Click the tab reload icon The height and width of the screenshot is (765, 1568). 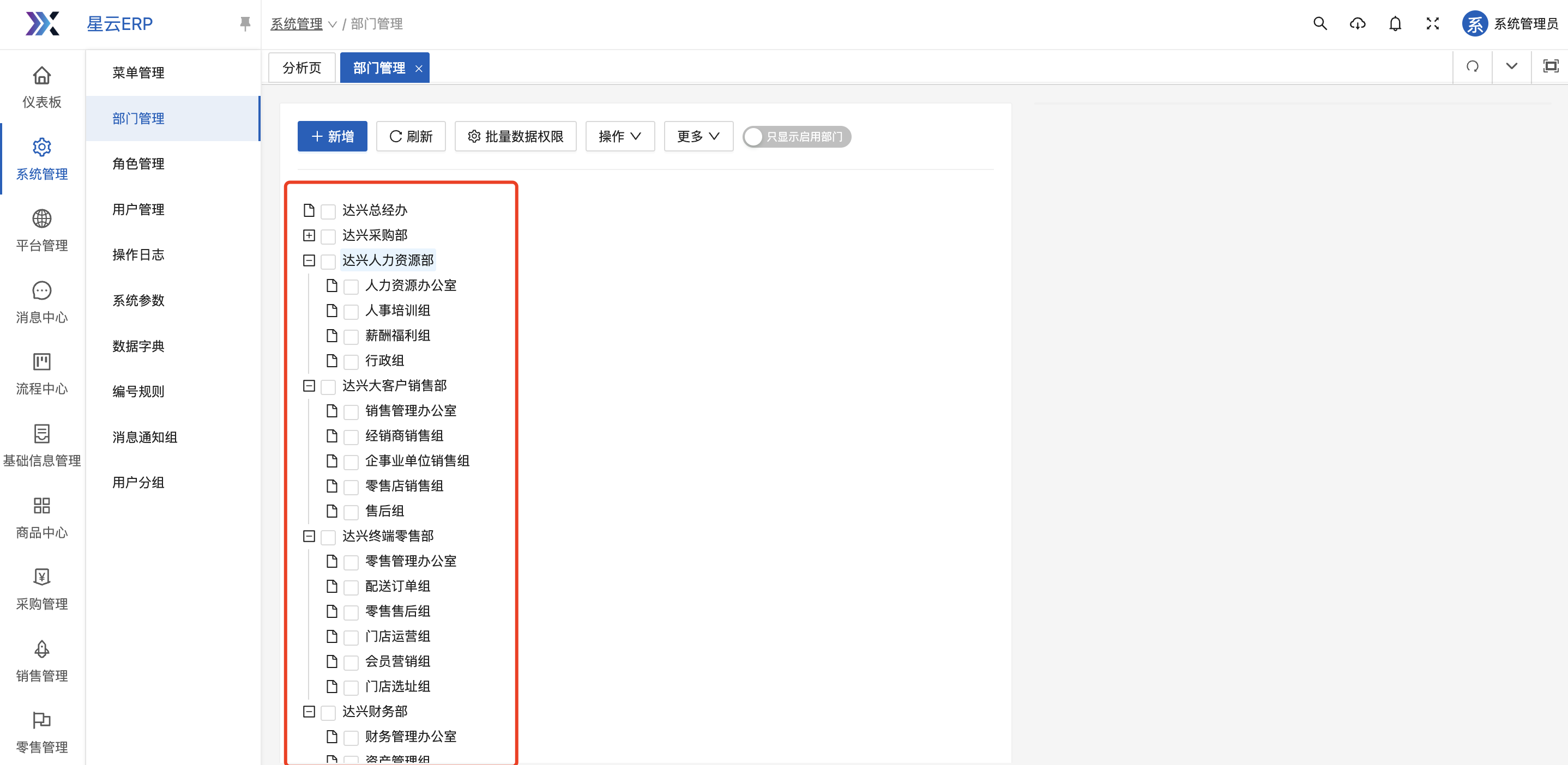pyautogui.click(x=1472, y=66)
